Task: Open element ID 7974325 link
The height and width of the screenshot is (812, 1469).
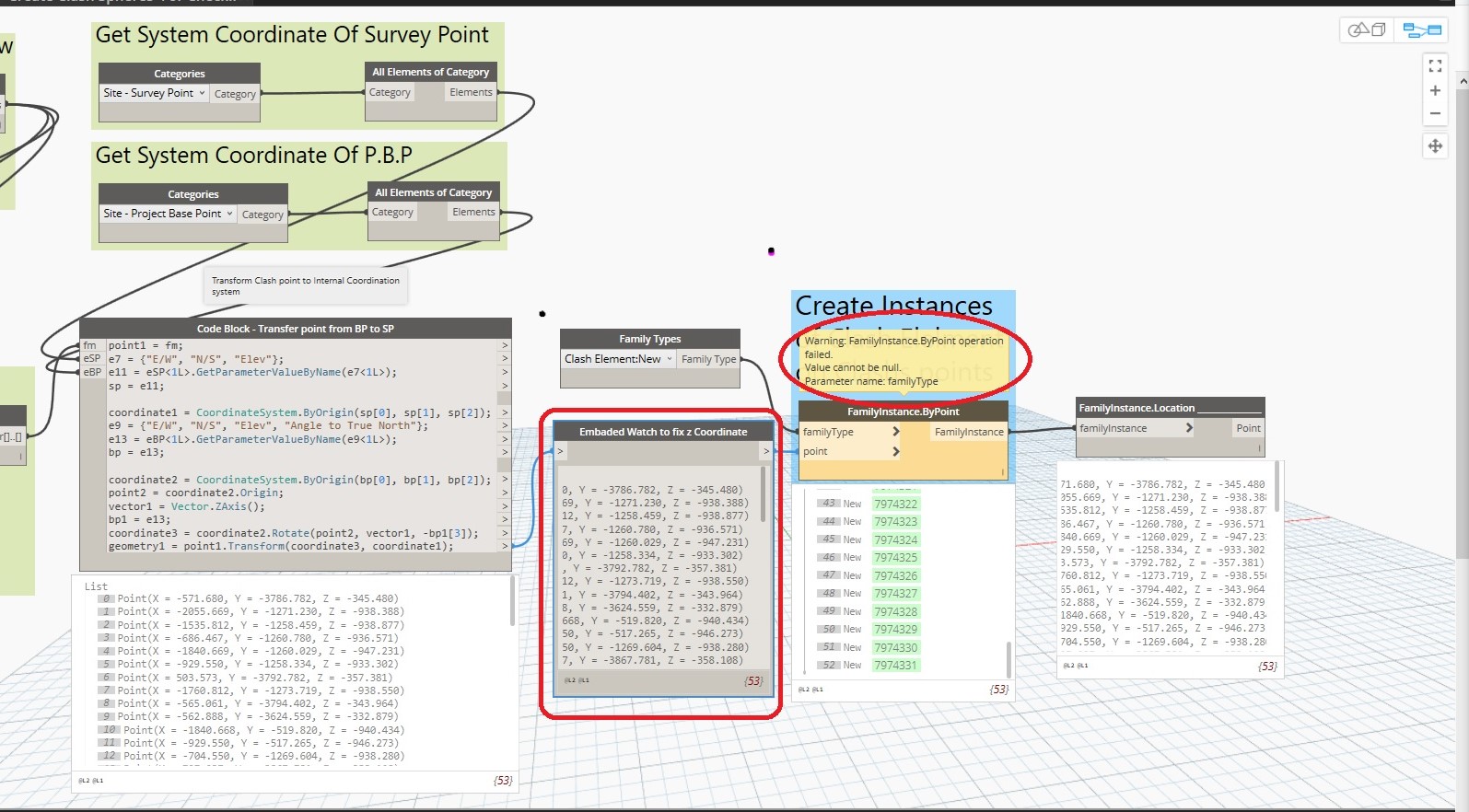Action: click(x=895, y=557)
